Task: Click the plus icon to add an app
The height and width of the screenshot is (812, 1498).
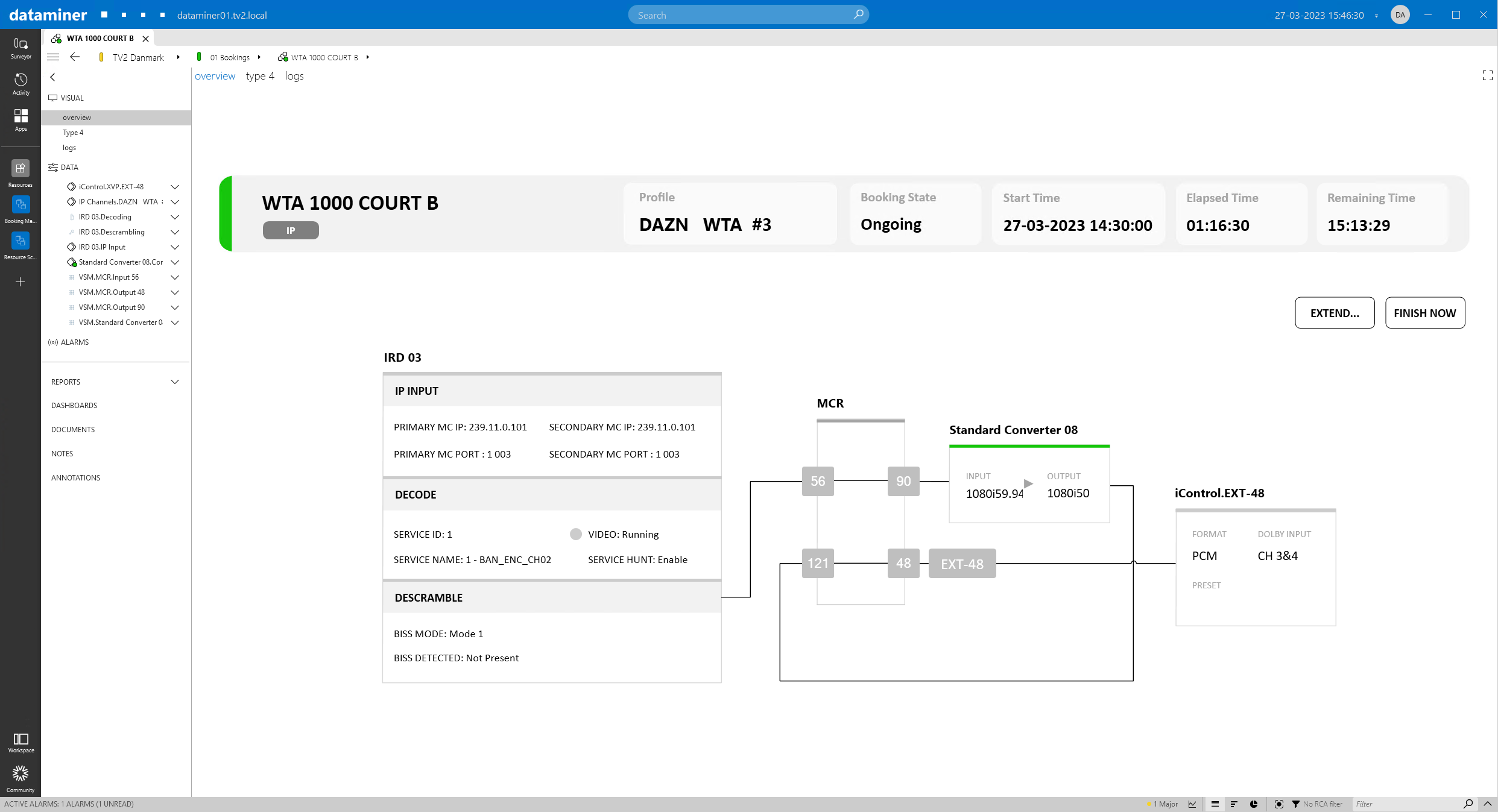Action: (x=21, y=282)
